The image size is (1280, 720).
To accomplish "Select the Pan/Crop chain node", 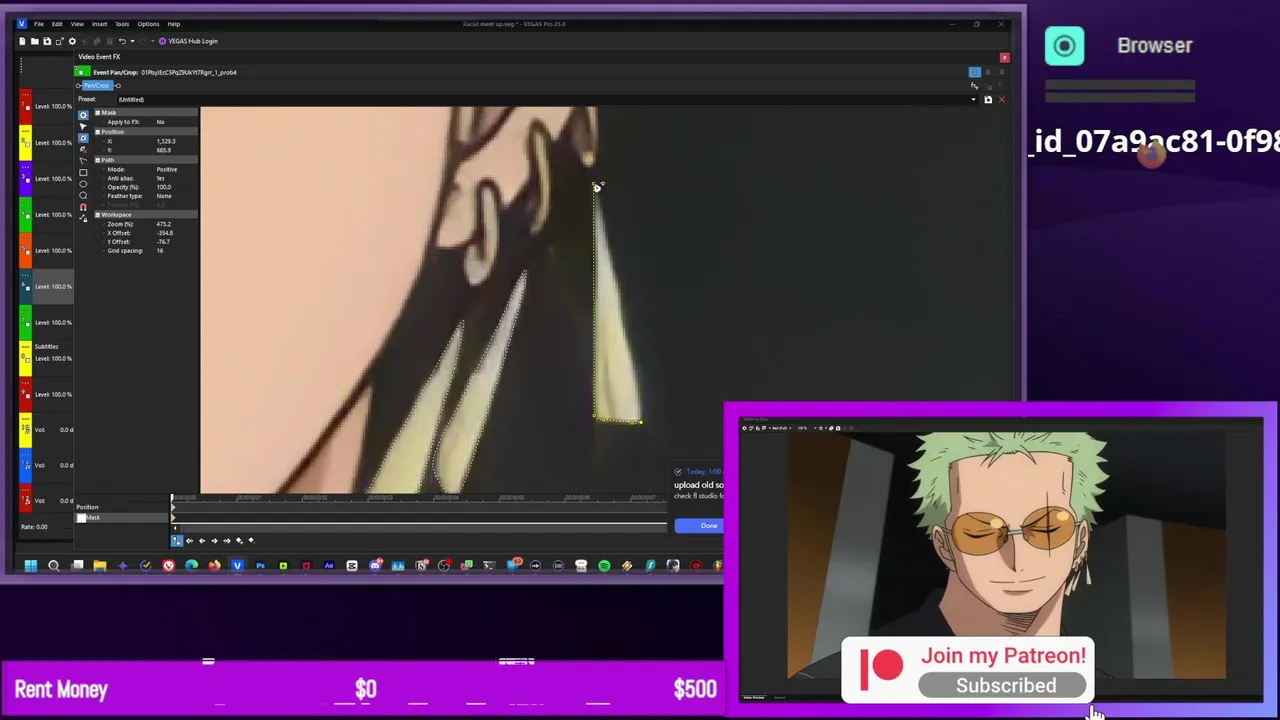I will coord(97,85).
